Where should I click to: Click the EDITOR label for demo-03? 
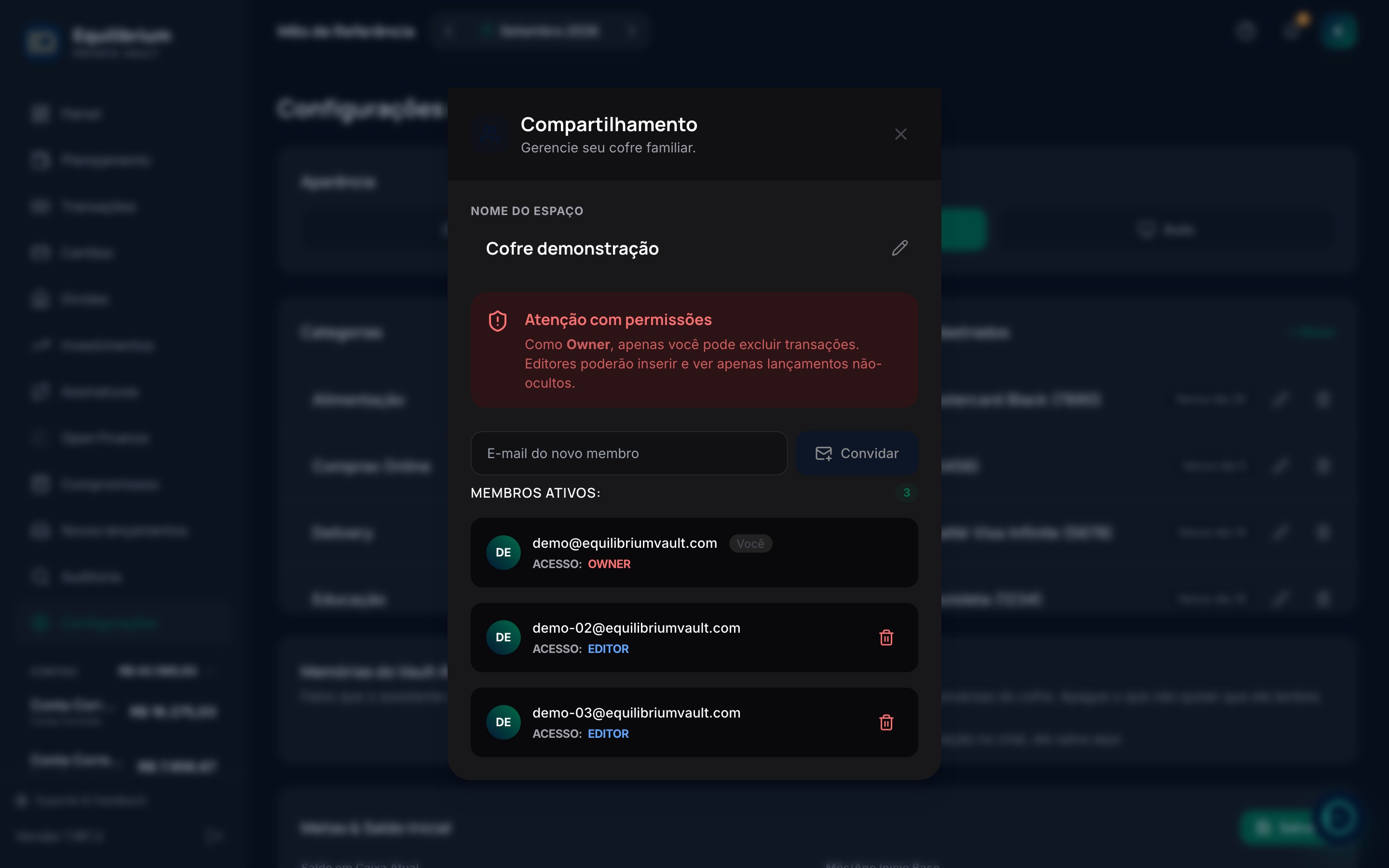[x=608, y=734]
